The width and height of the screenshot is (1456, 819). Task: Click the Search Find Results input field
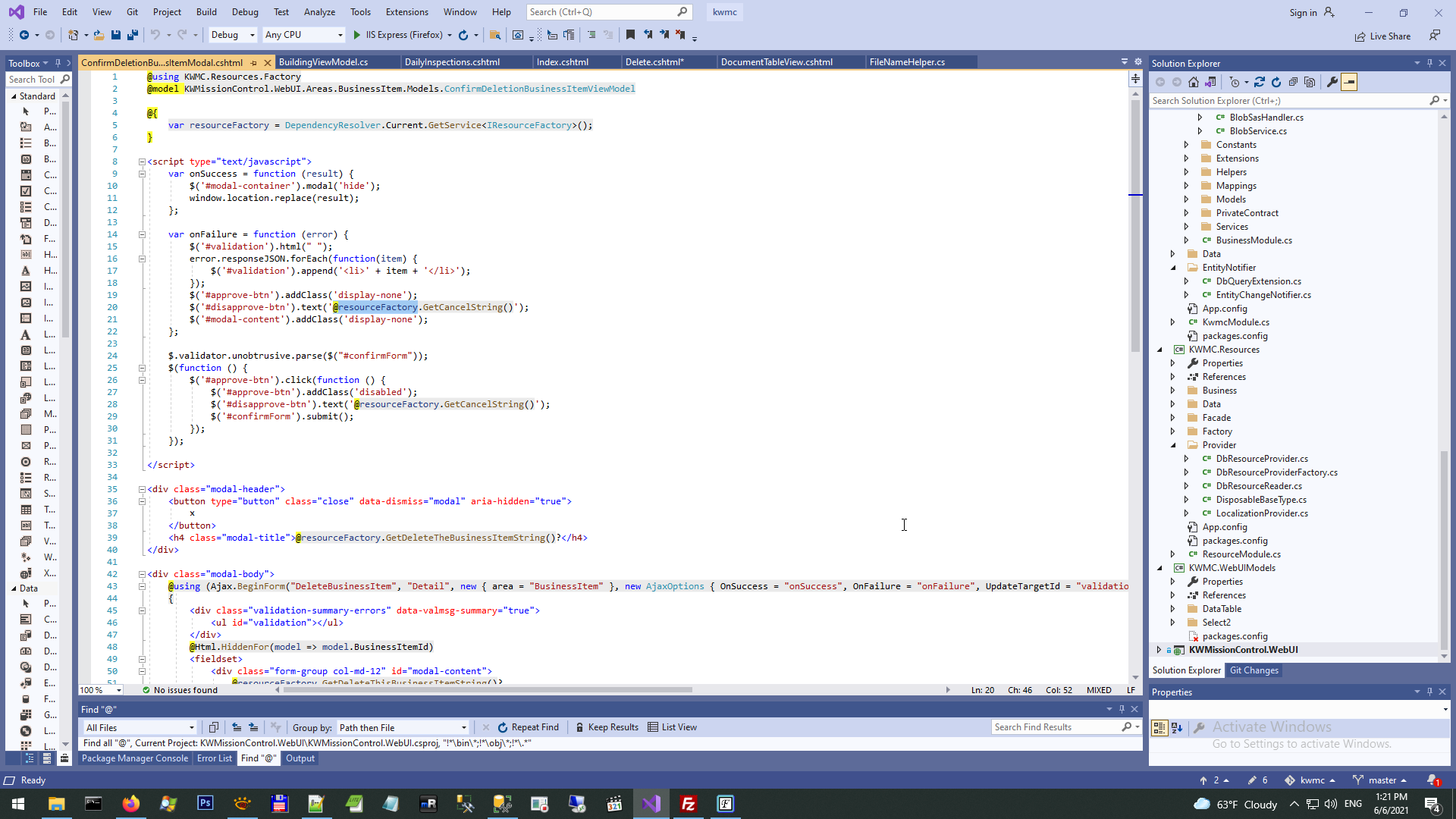(x=1054, y=727)
